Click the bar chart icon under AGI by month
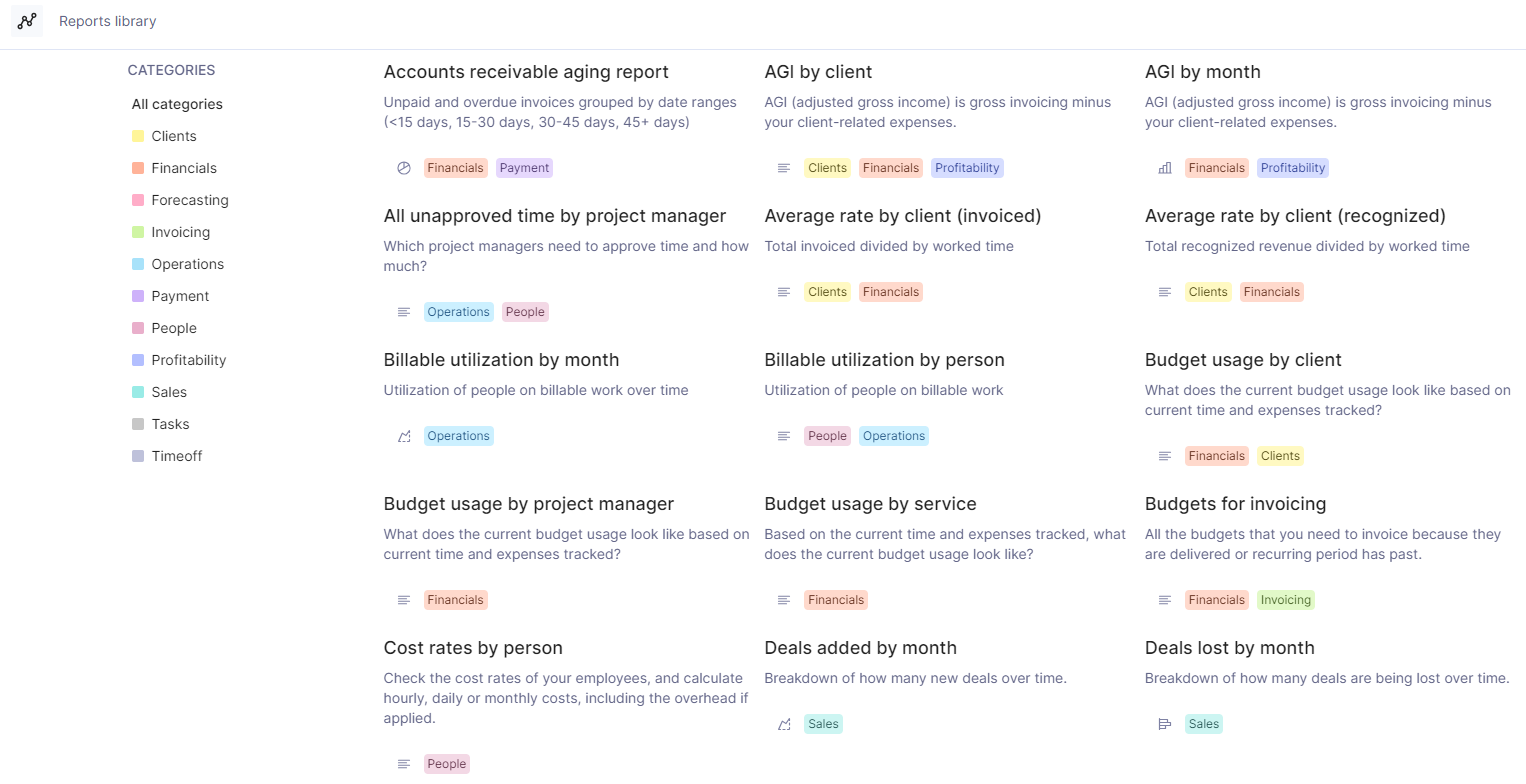The image size is (1526, 784). click(1165, 168)
